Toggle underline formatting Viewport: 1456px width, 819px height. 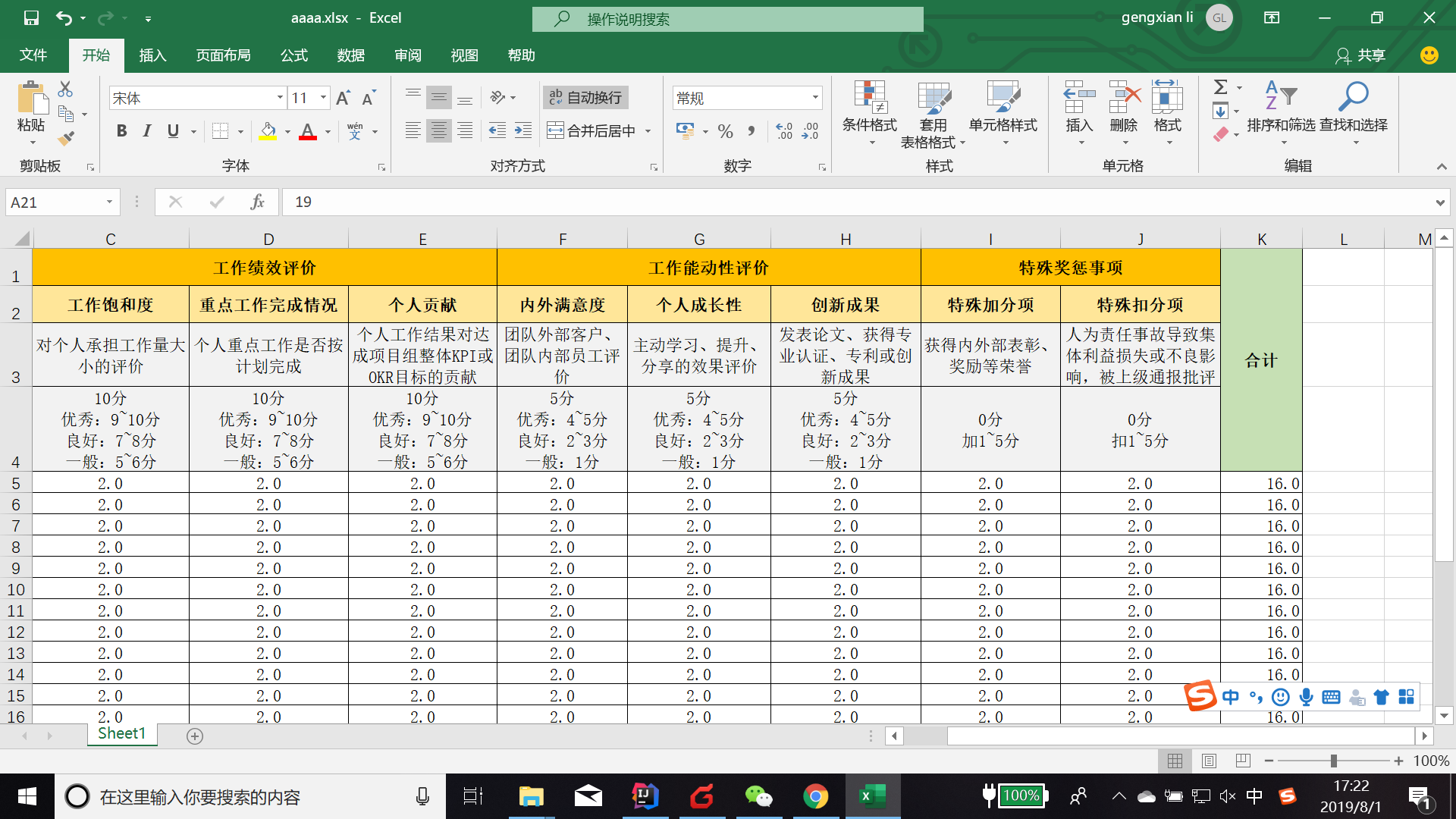point(171,130)
